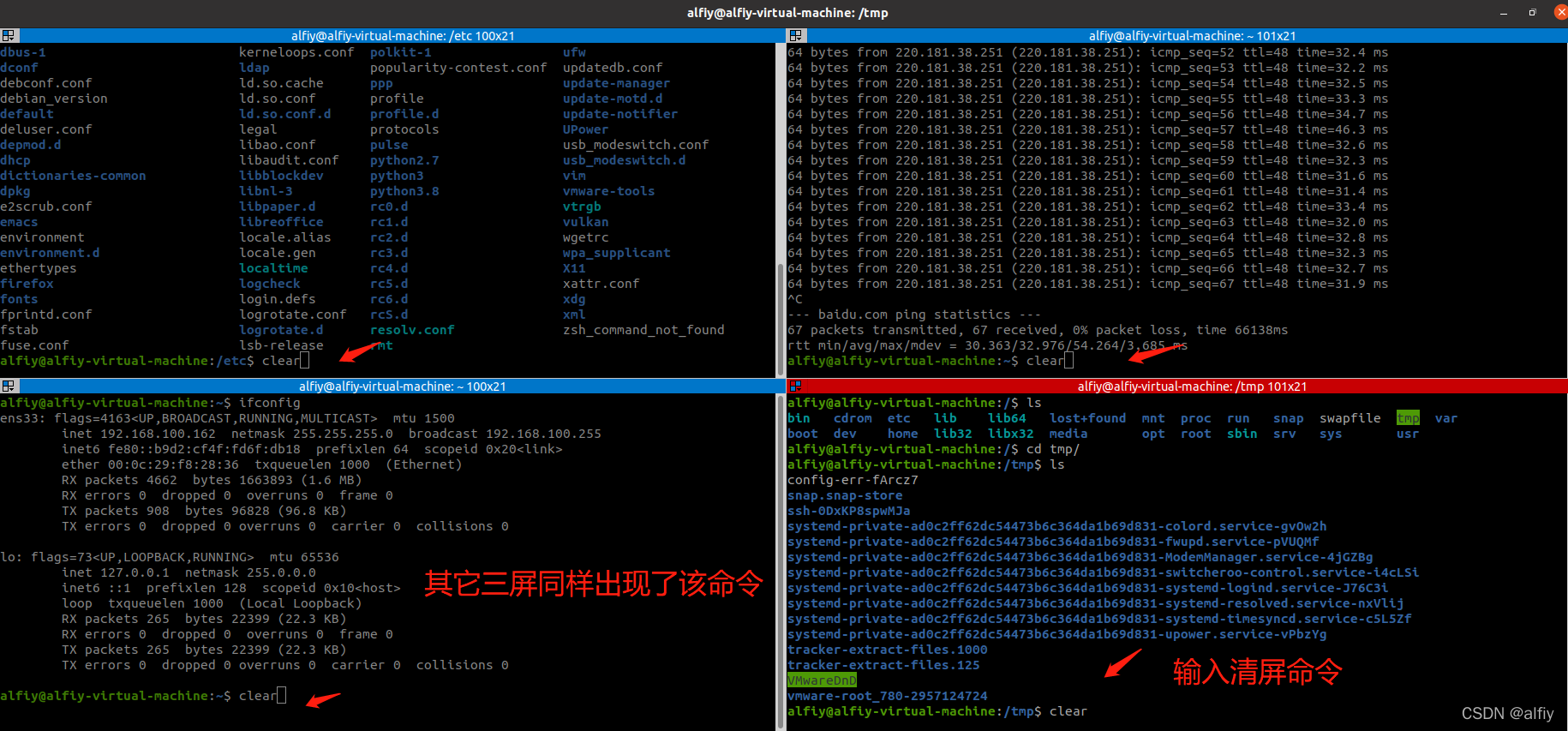Click 'ssh-0DxKP8spwMJa' directory entry
1568x731 pixels.
848,511
